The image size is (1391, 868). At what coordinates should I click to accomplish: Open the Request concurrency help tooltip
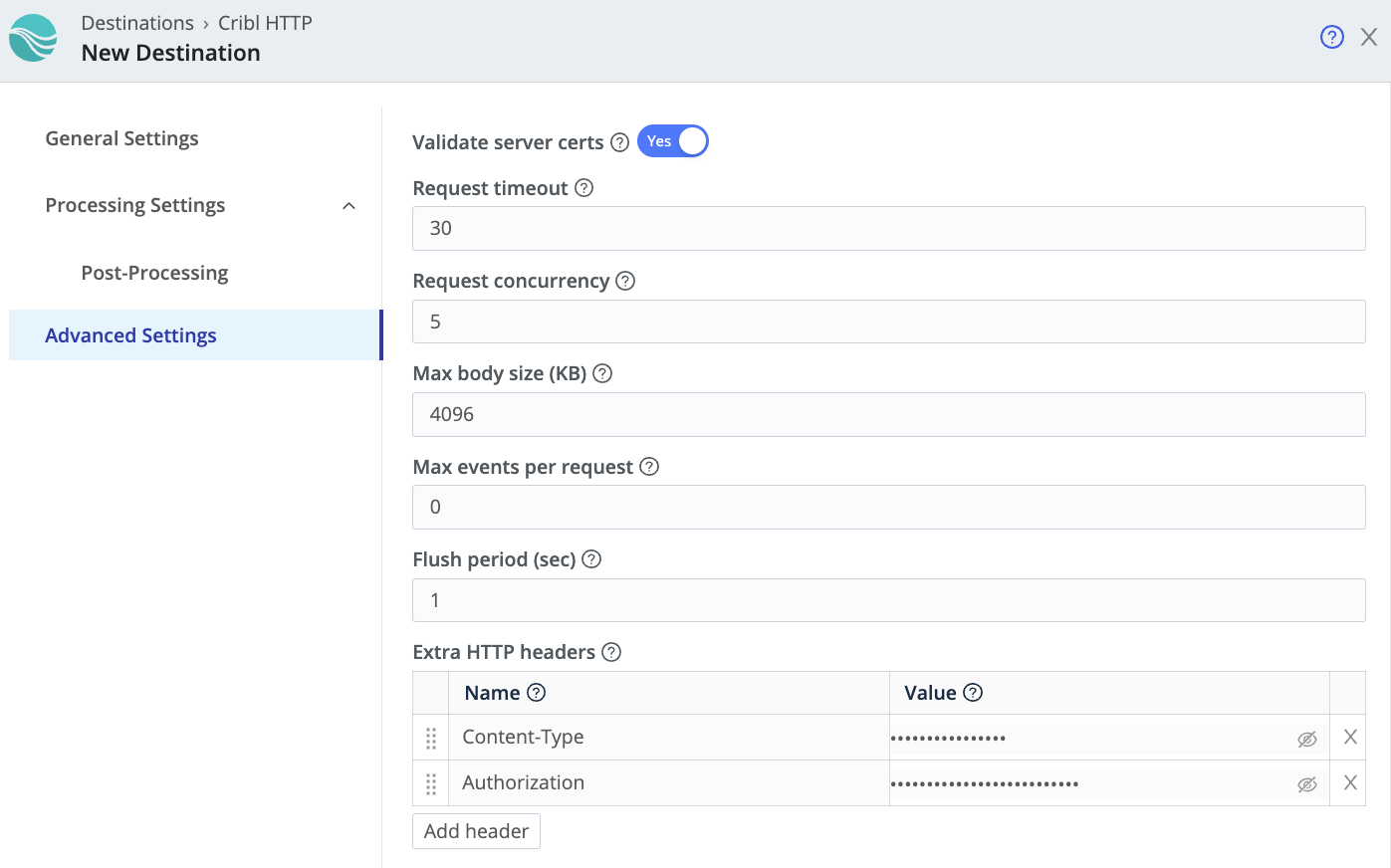(x=625, y=281)
